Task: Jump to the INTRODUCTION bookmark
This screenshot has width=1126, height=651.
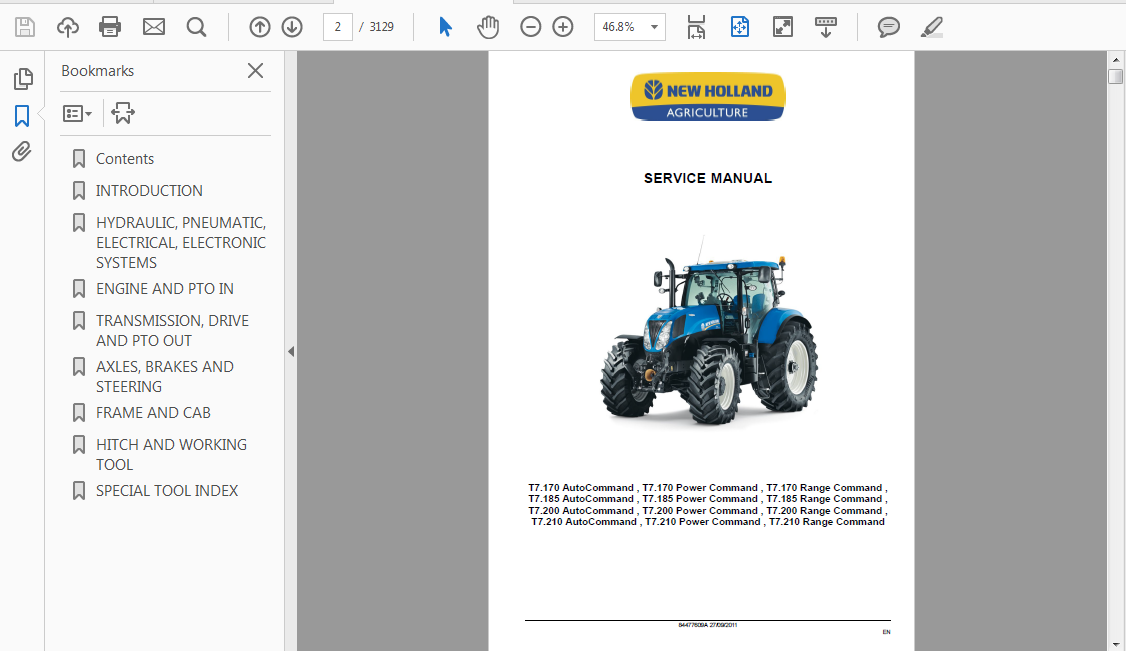Action: (149, 190)
